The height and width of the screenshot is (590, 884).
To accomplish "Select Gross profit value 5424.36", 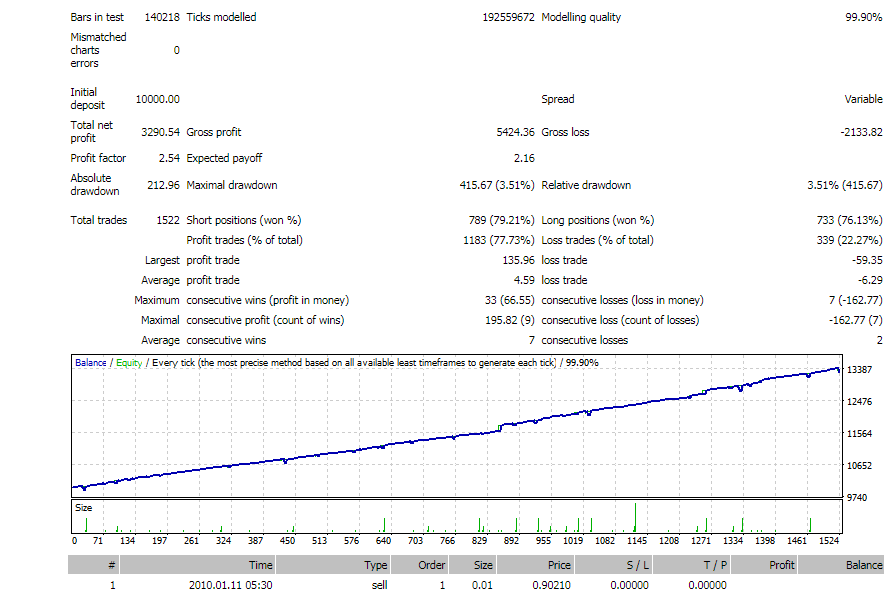I will click(515, 132).
